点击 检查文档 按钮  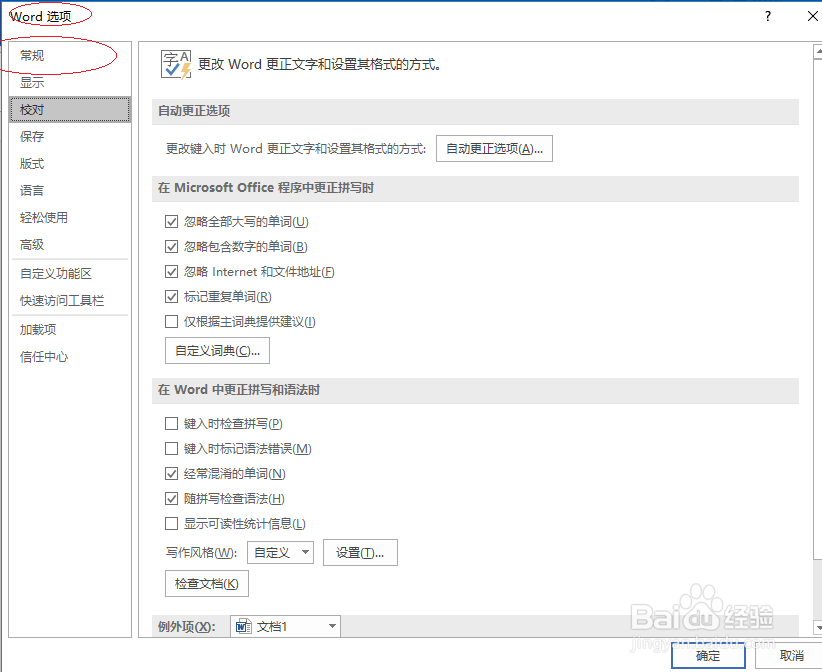click(206, 583)
